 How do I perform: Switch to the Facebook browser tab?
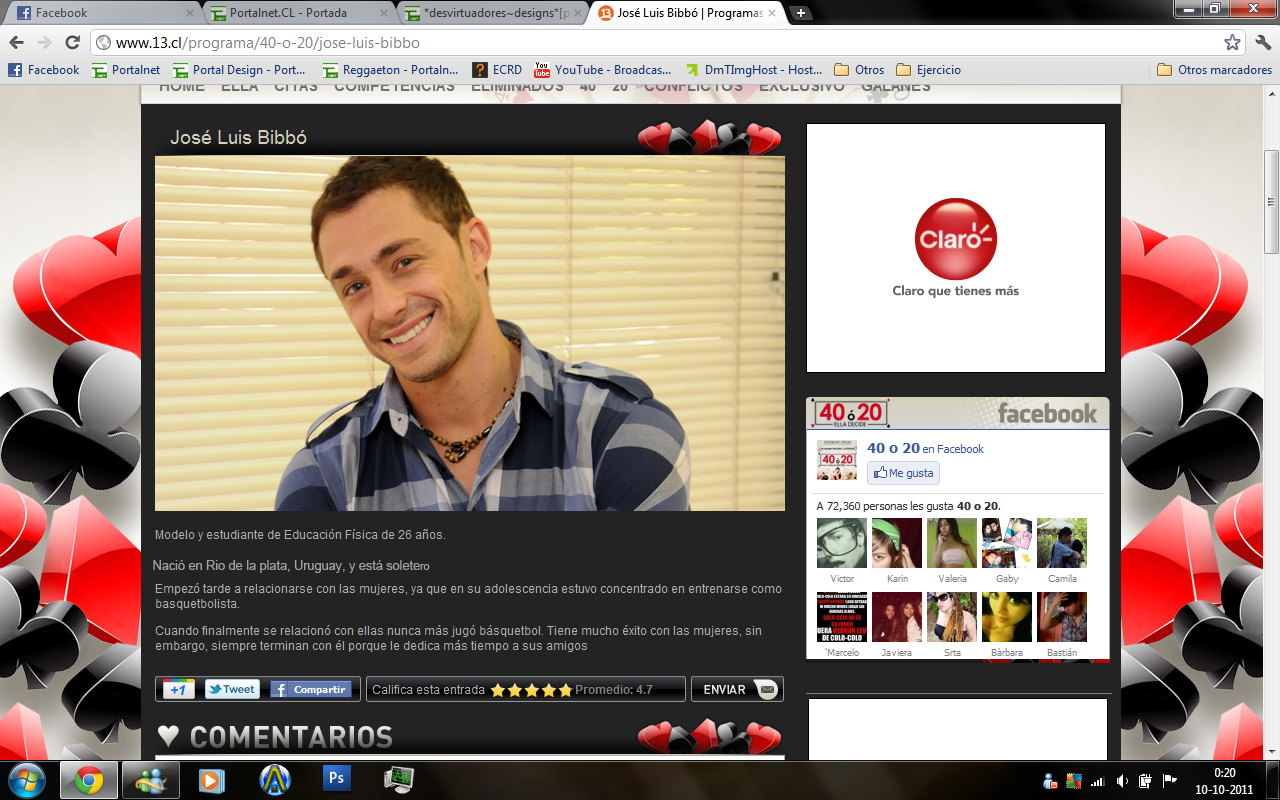click(102, 13)
